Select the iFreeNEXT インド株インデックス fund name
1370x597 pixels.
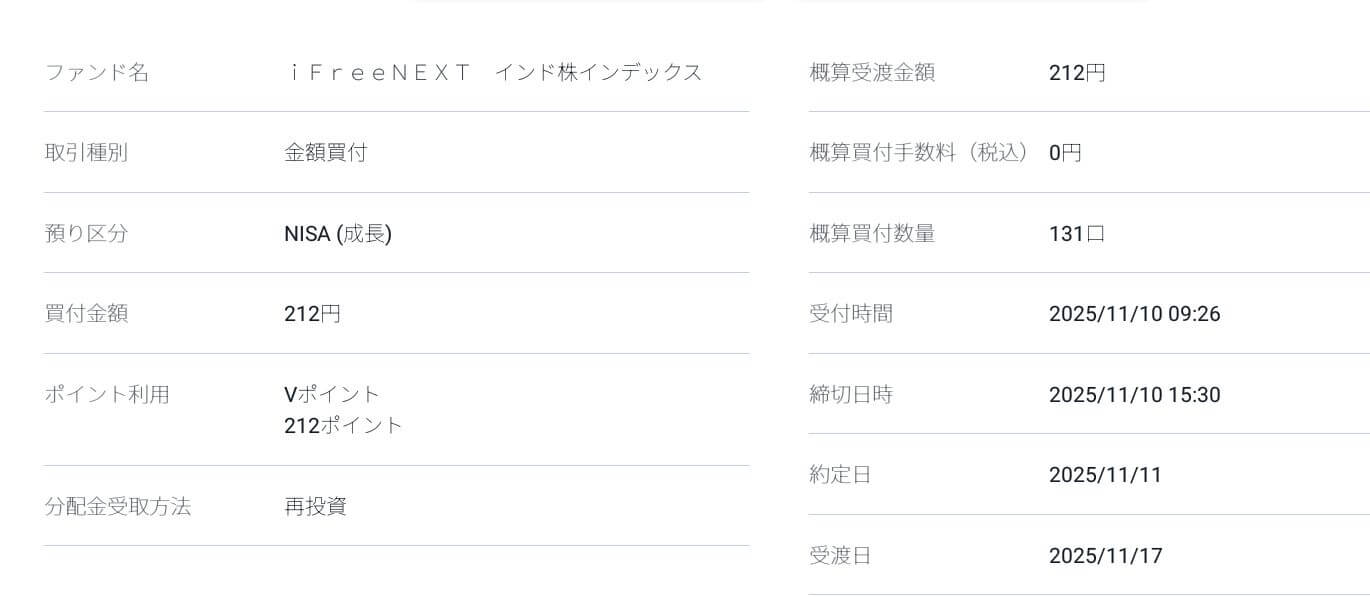(493, 73)
